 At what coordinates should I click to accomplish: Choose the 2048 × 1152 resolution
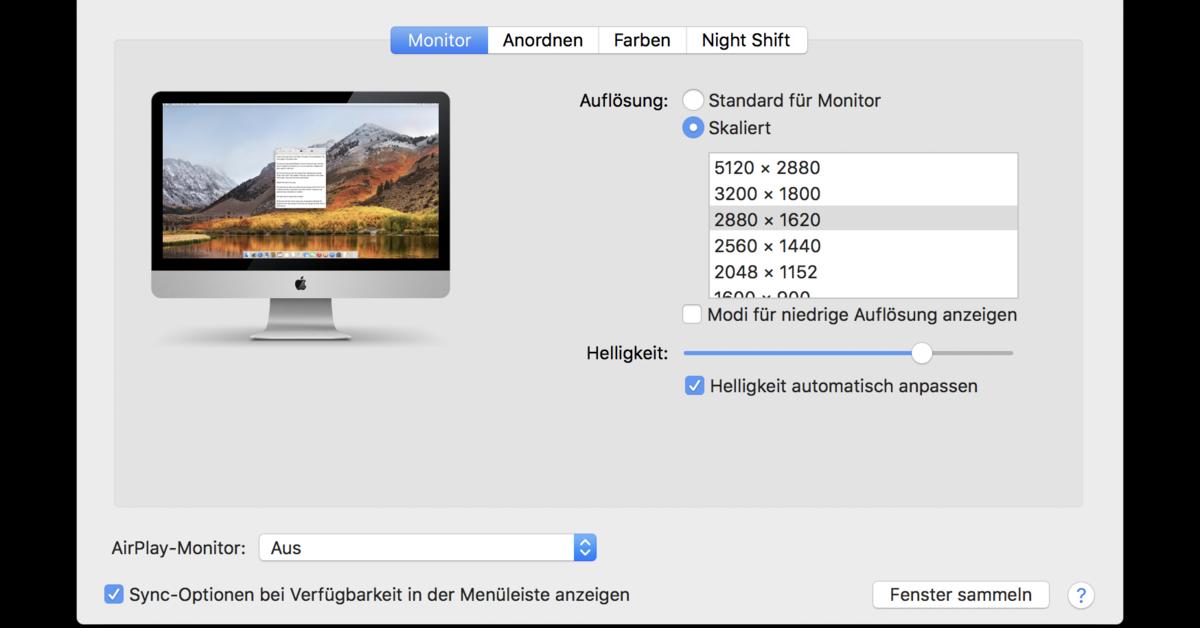(x=863, y=271)
